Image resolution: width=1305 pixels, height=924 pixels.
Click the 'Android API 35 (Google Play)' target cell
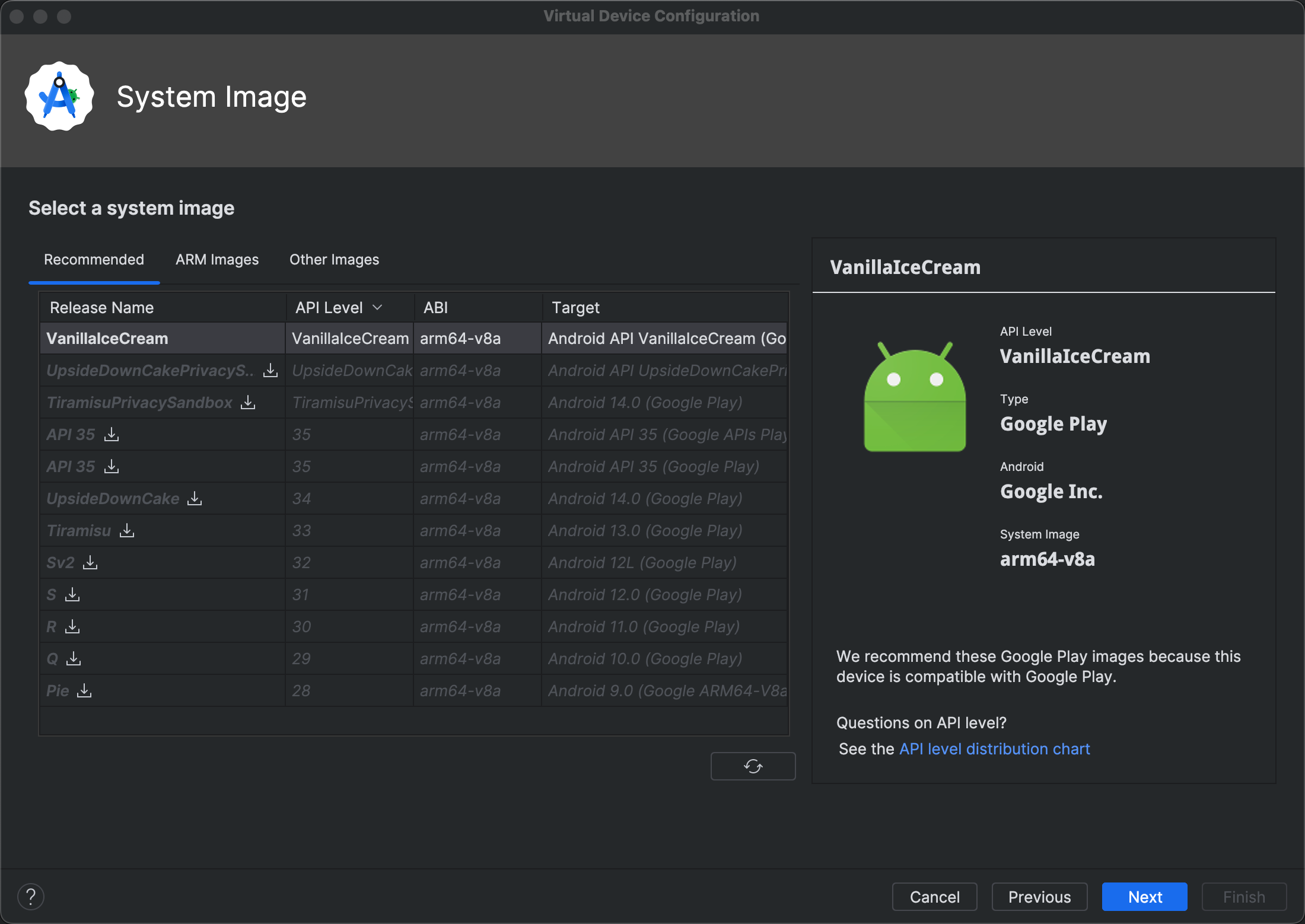(664, 466)
